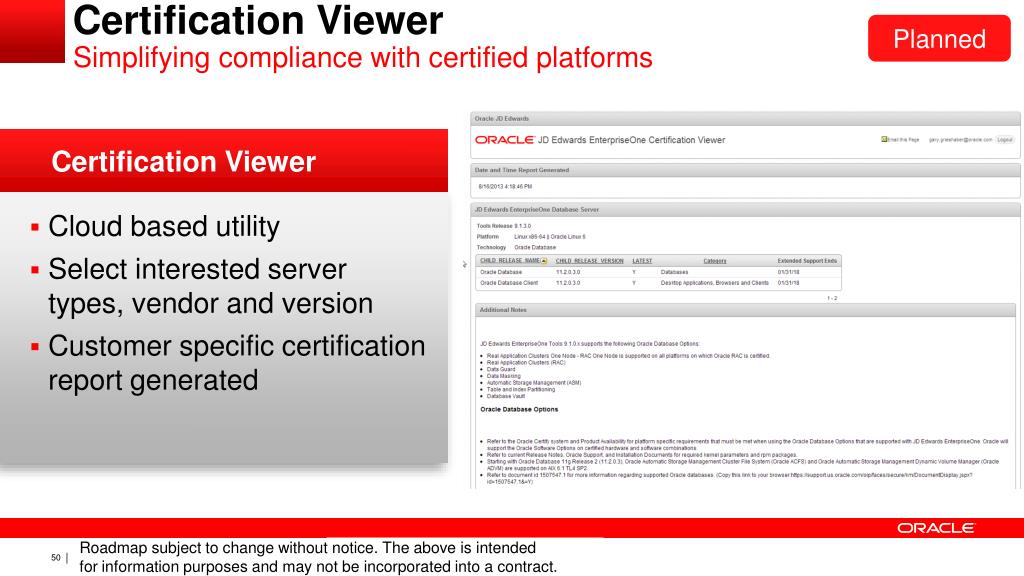Click the Email this Page envelope icon
This screenshot has height=576, width=1024.
tap(884, 139)
